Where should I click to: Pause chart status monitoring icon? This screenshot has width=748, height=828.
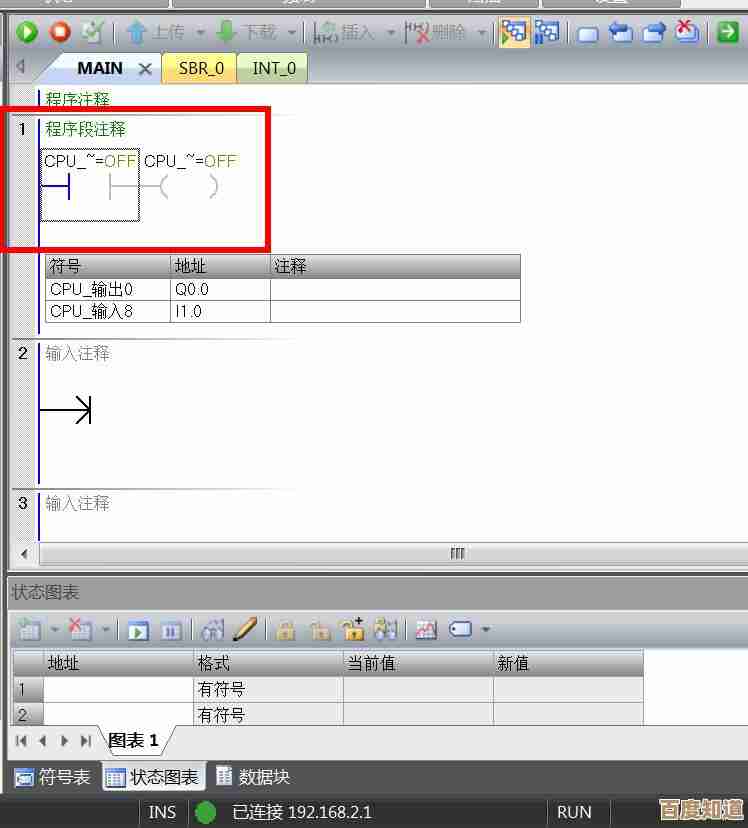pyautogui.click(x=171, y=631)
